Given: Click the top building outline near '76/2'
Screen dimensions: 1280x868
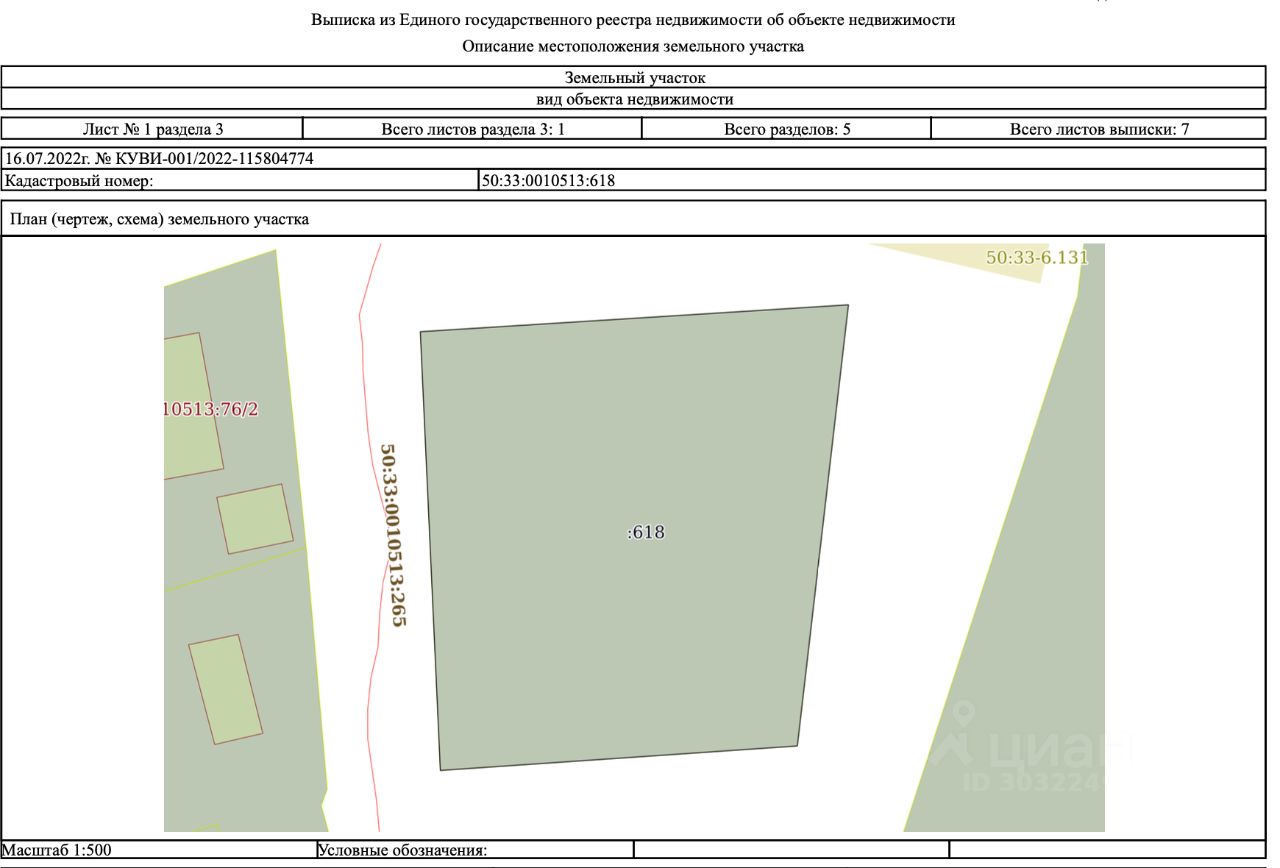Looking at the screenshot, I should (192, 406).
